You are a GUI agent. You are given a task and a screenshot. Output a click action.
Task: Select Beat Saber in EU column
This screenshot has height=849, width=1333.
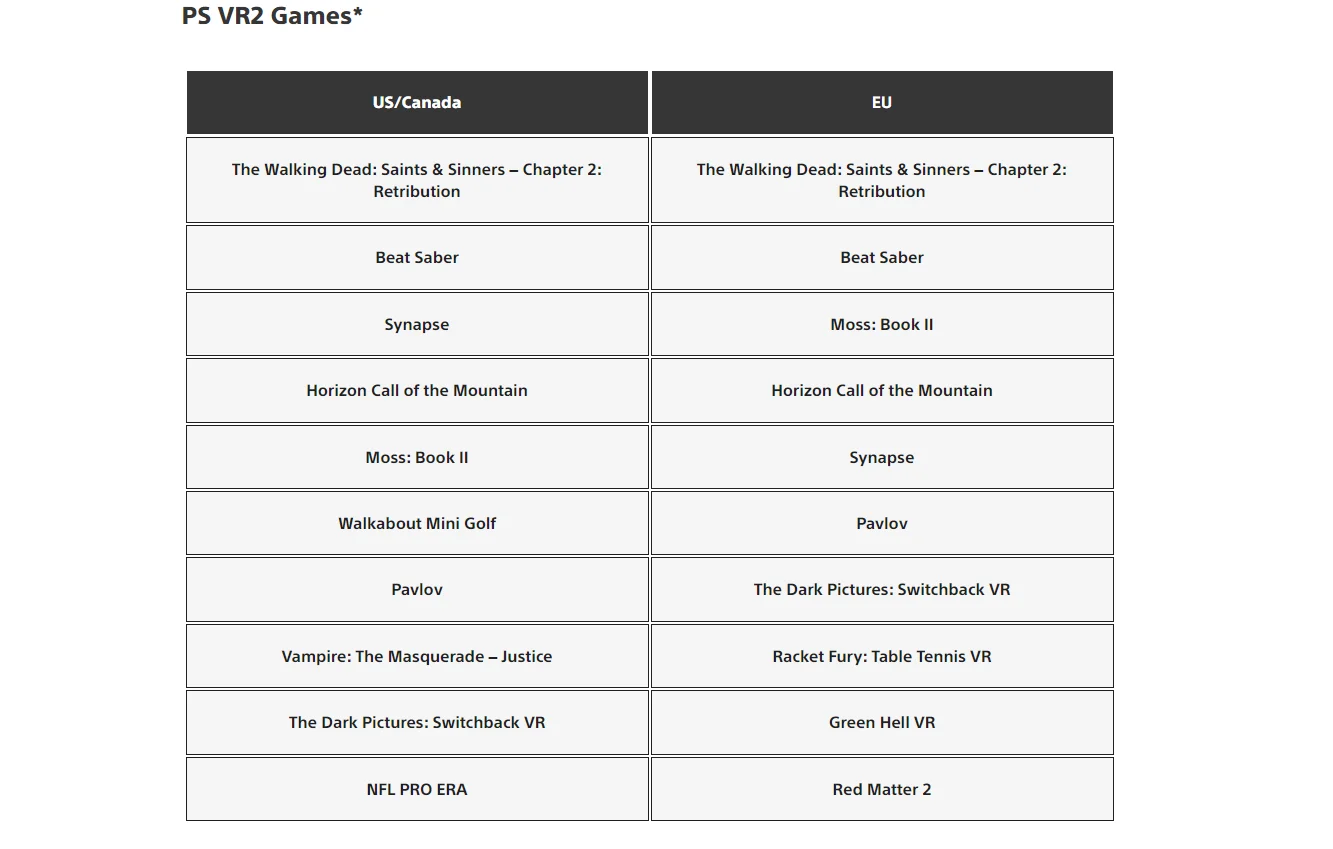[881, 257]
